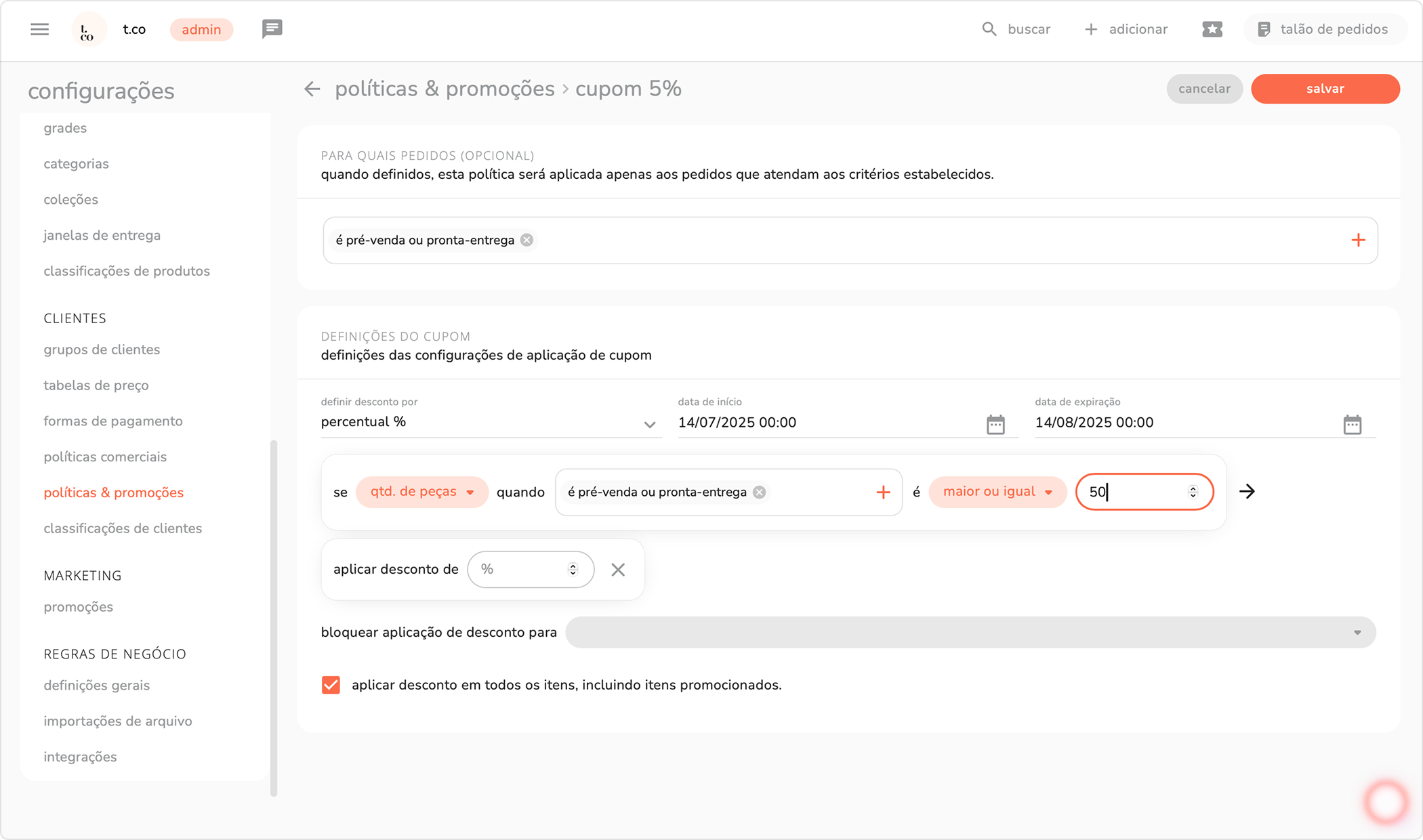Viewport: 1423px width, 840px height.
Task: Open calendar for data de início
Action: 995,424
